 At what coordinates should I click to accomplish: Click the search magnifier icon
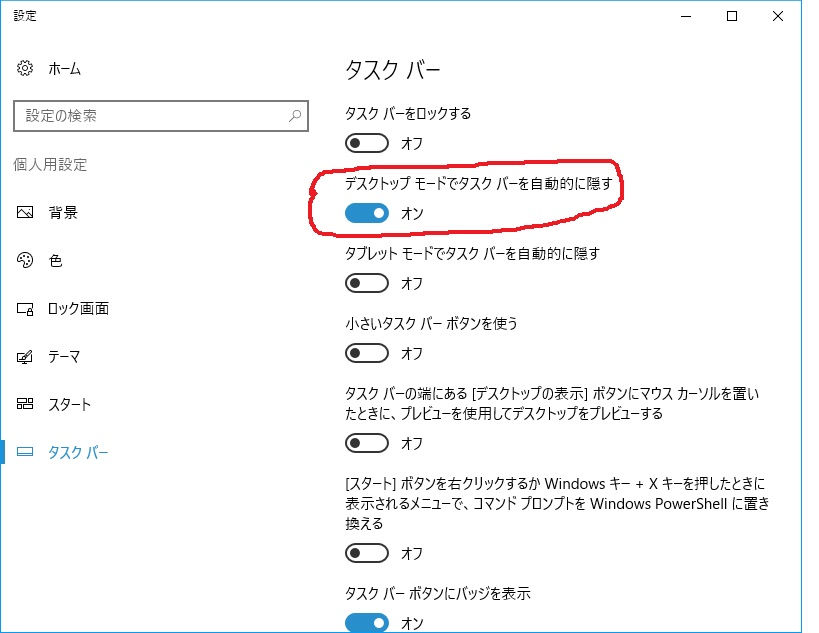(x=295, y=115)
